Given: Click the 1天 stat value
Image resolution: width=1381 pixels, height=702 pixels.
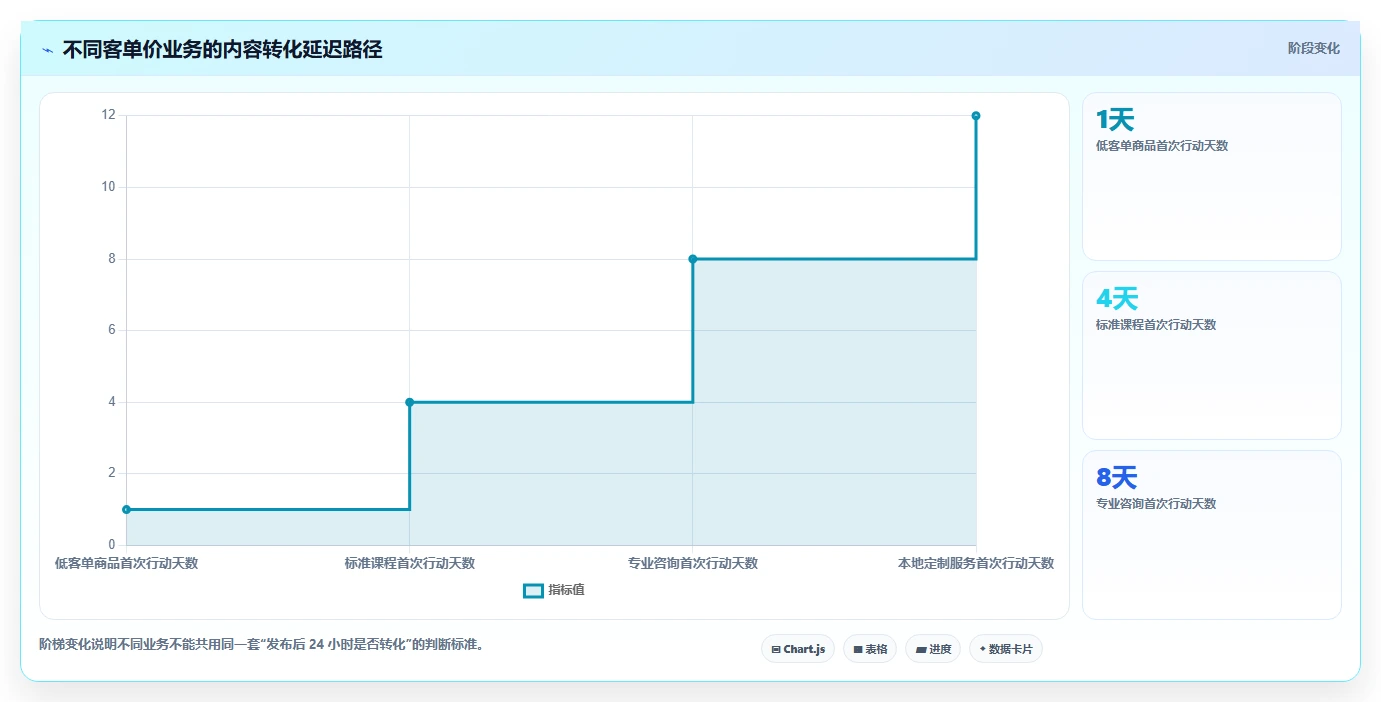Looking at the screenshot, I should click(1115, 120).
